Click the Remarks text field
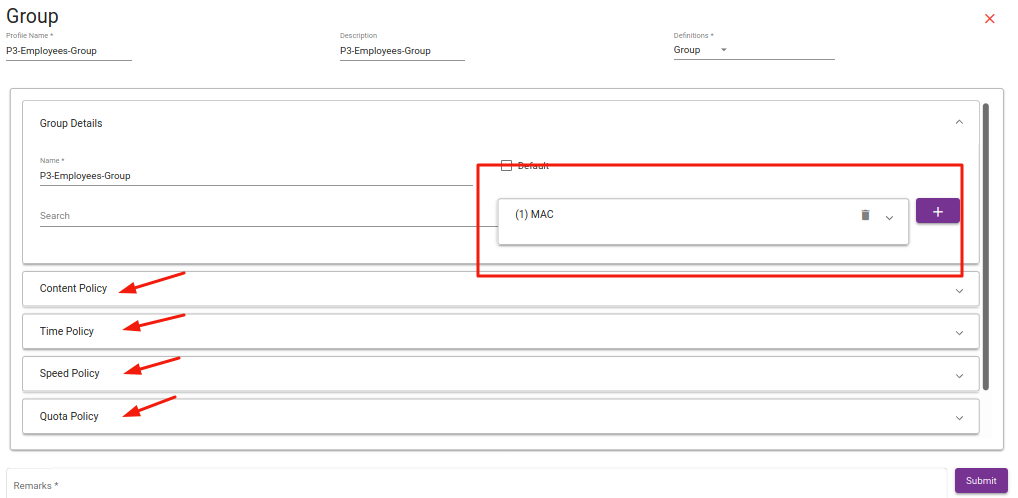1018x498 pixels. point(475,485)
